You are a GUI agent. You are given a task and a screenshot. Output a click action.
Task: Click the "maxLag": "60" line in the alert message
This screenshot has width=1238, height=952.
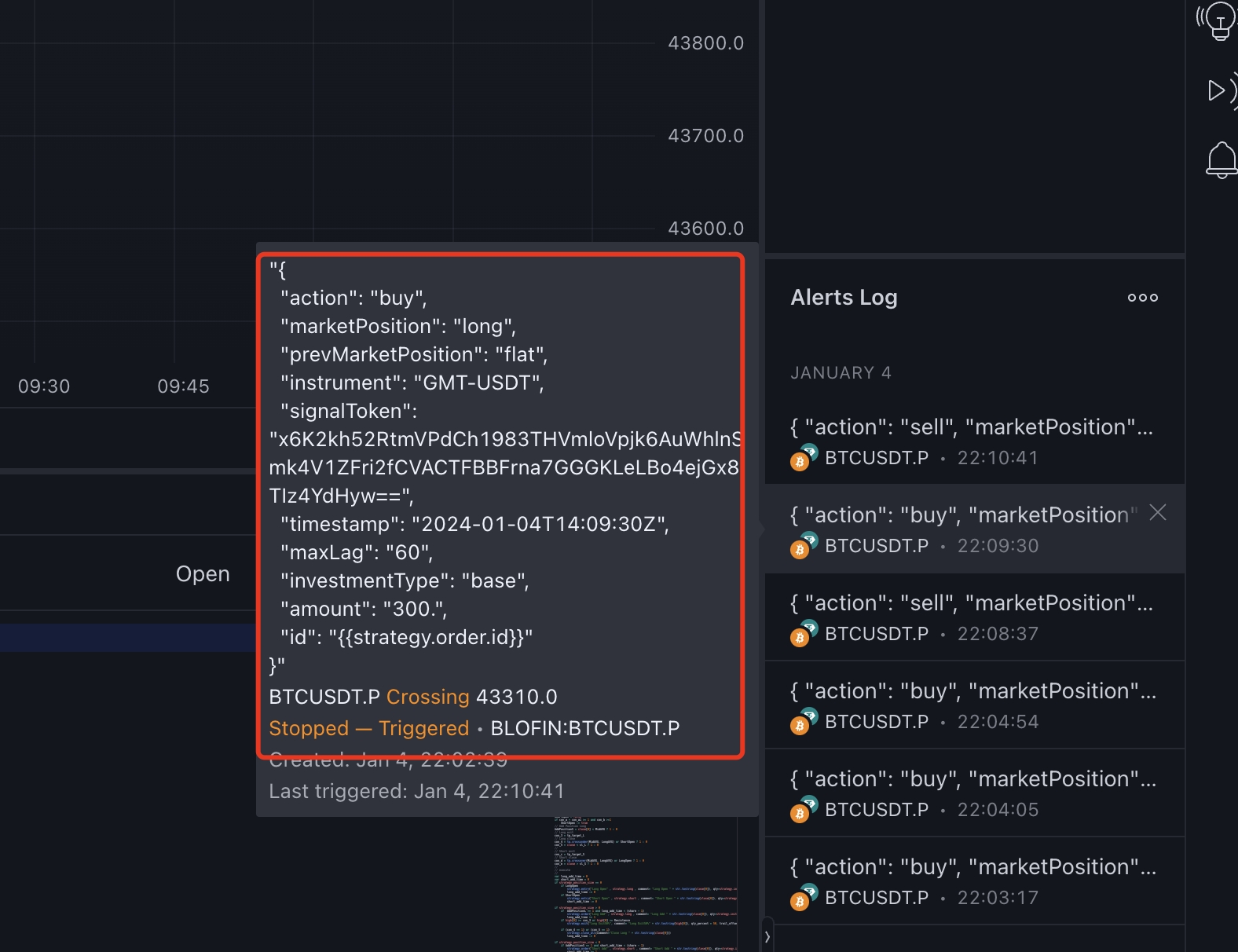pos(357,552)
